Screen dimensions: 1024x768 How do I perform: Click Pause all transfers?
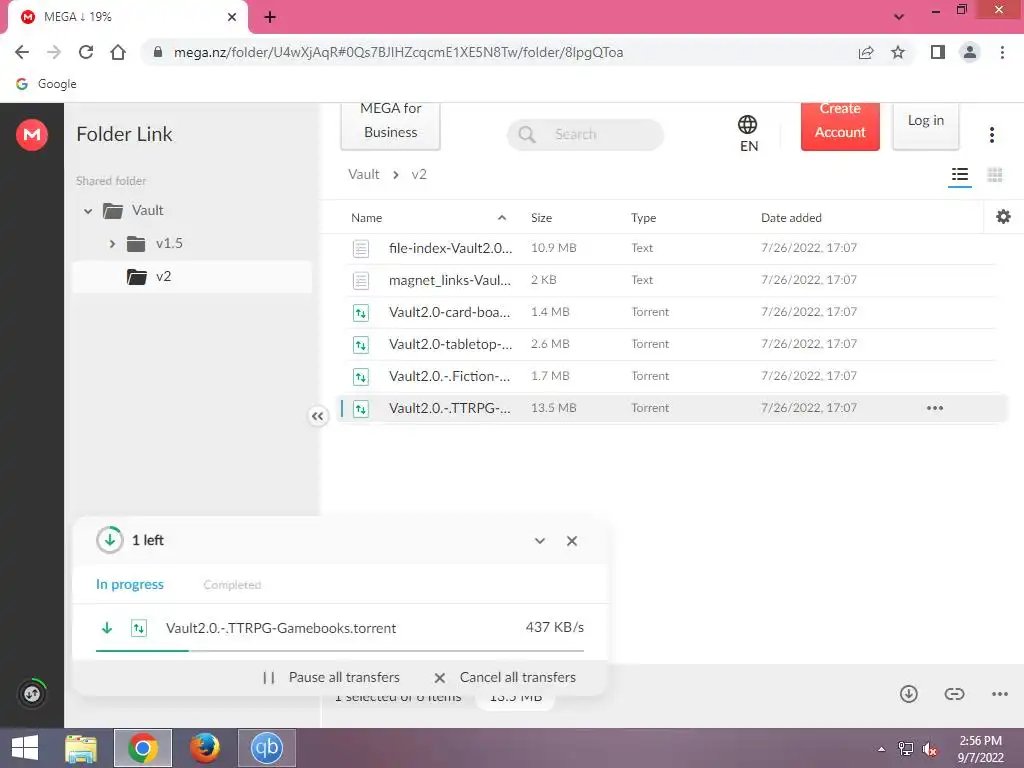pyautogui.click(x=331, y=677)
